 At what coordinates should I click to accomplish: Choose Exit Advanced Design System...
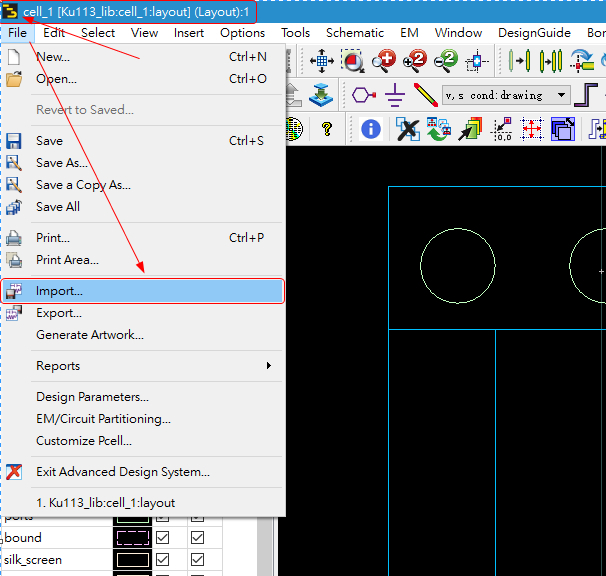click(143, 472)
